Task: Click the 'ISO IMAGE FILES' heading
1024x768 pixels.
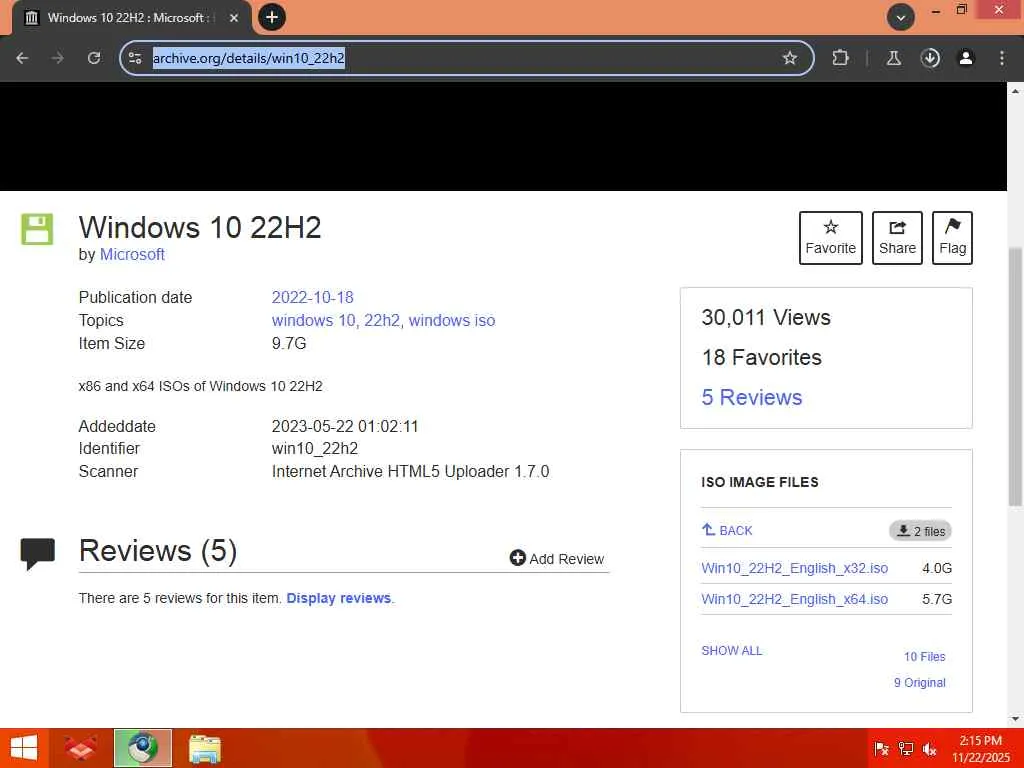Action: point(760,482)
